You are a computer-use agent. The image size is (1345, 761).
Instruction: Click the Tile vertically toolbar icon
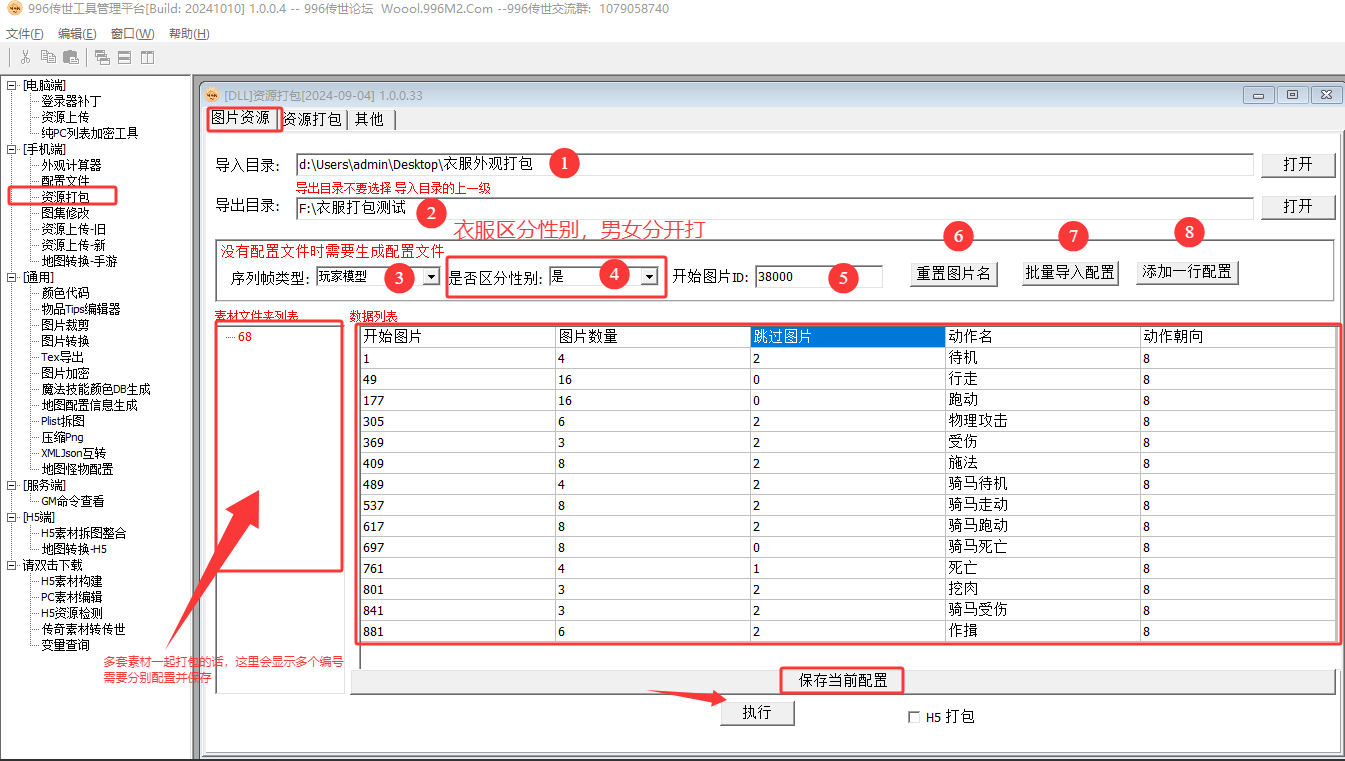(147, 57)
